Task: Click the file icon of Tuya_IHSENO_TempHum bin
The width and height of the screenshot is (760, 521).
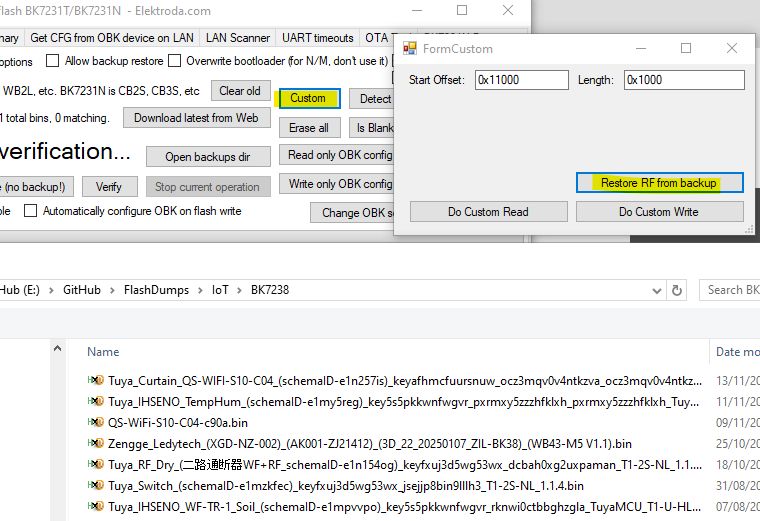Action: 96,401
